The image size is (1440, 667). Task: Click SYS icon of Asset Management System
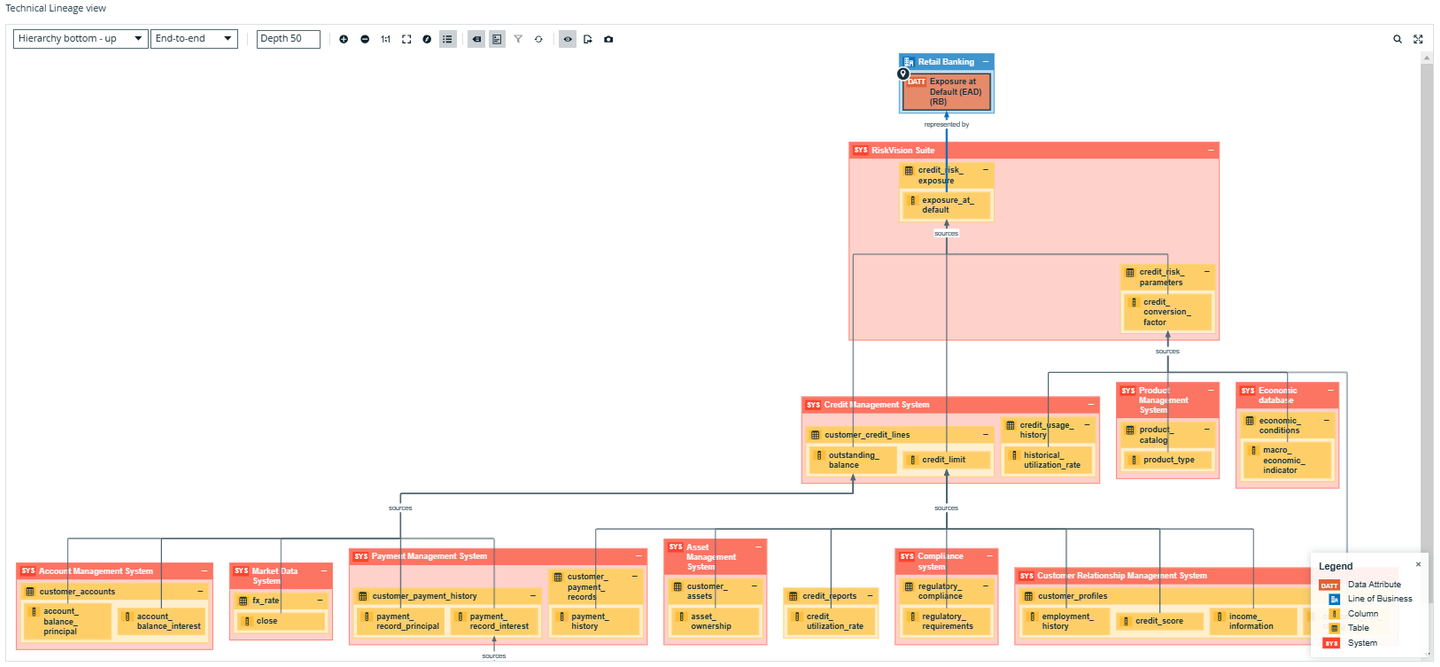676,547
